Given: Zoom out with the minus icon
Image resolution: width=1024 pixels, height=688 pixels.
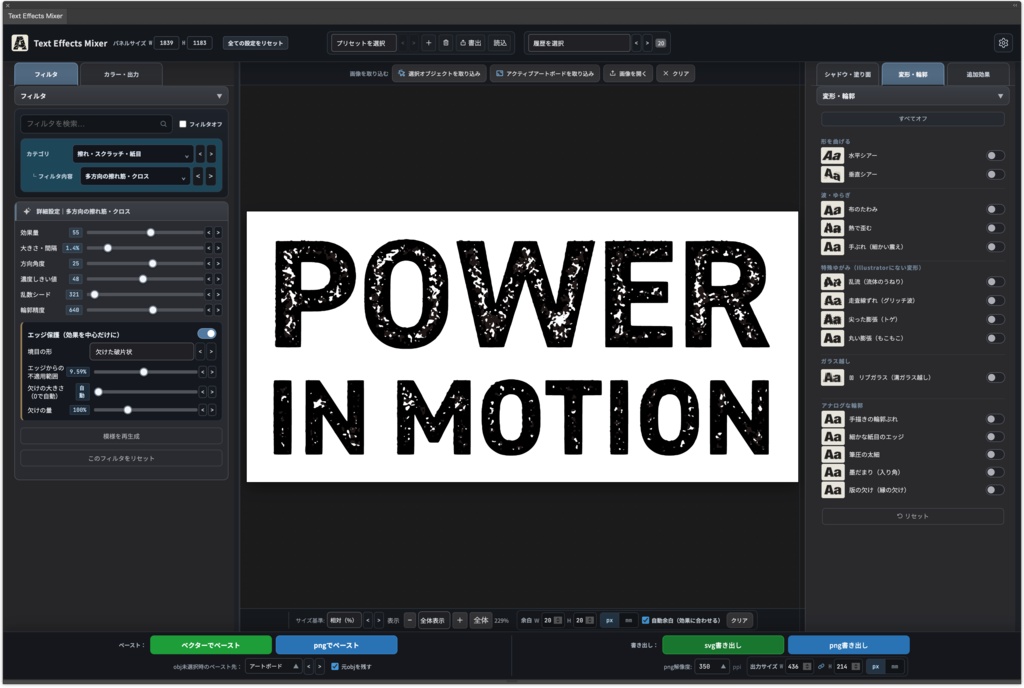Looking at the screenshot, I should [409, 620].
